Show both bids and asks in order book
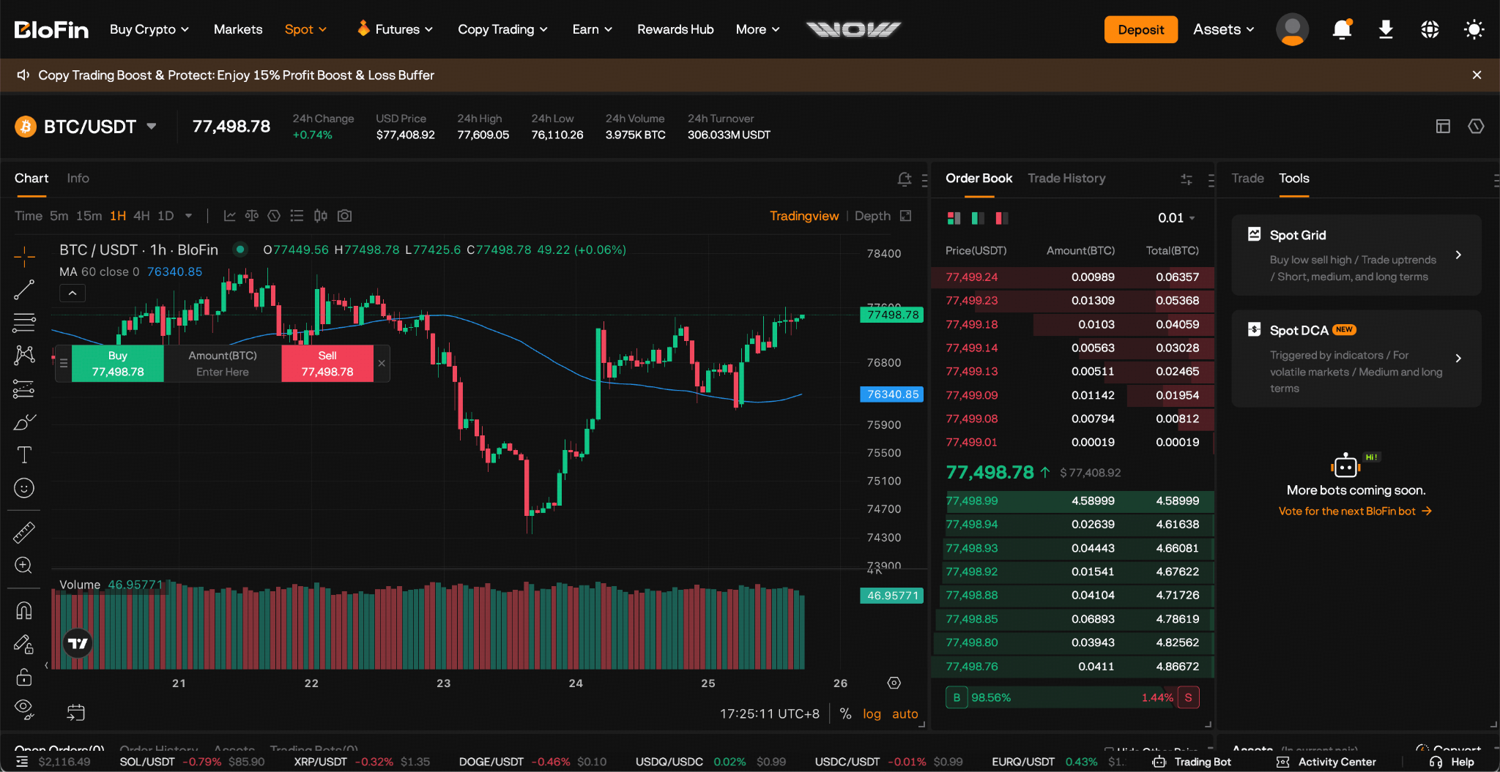 click(x=954, y=218)
